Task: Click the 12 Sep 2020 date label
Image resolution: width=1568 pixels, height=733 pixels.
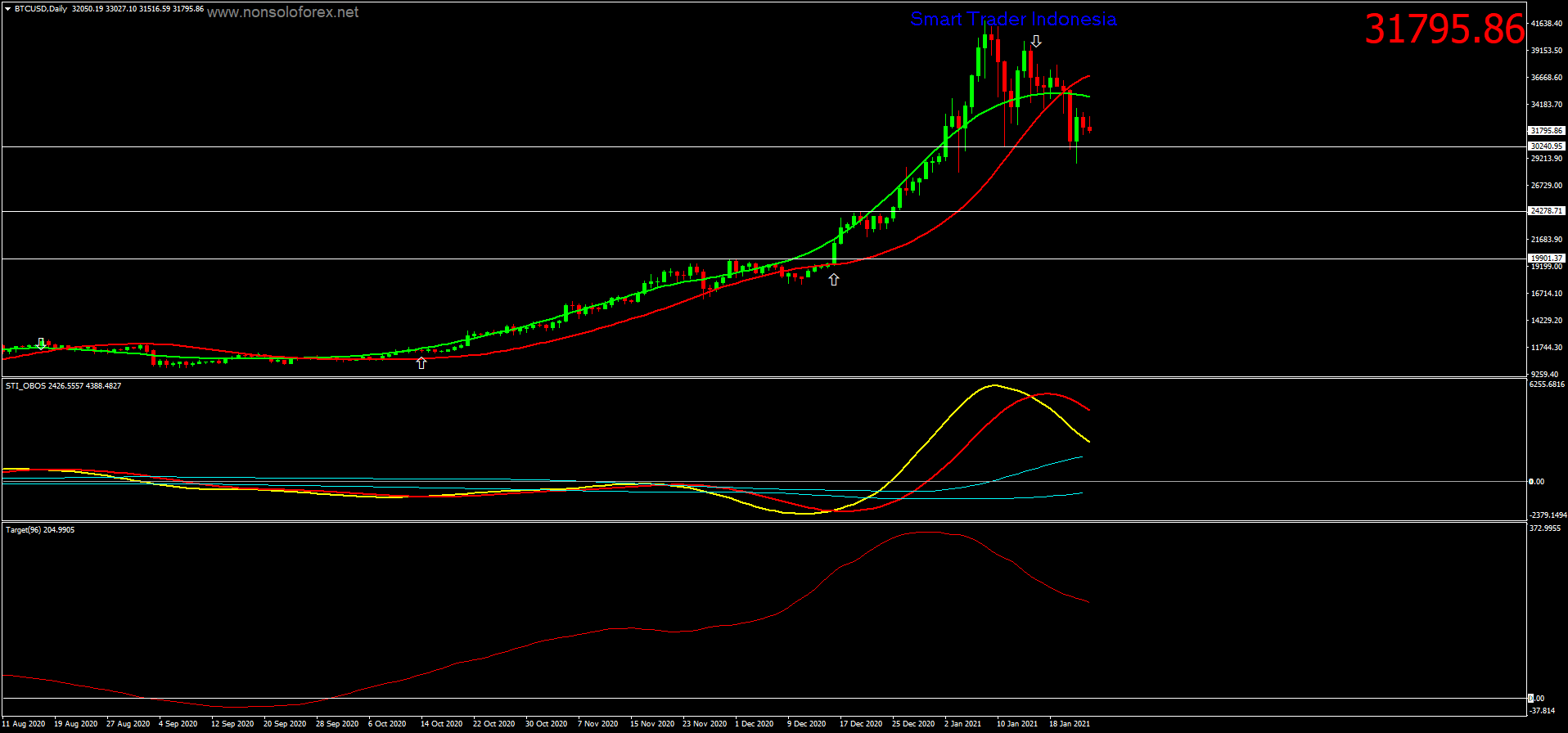Action: click(x=233, y=724)
